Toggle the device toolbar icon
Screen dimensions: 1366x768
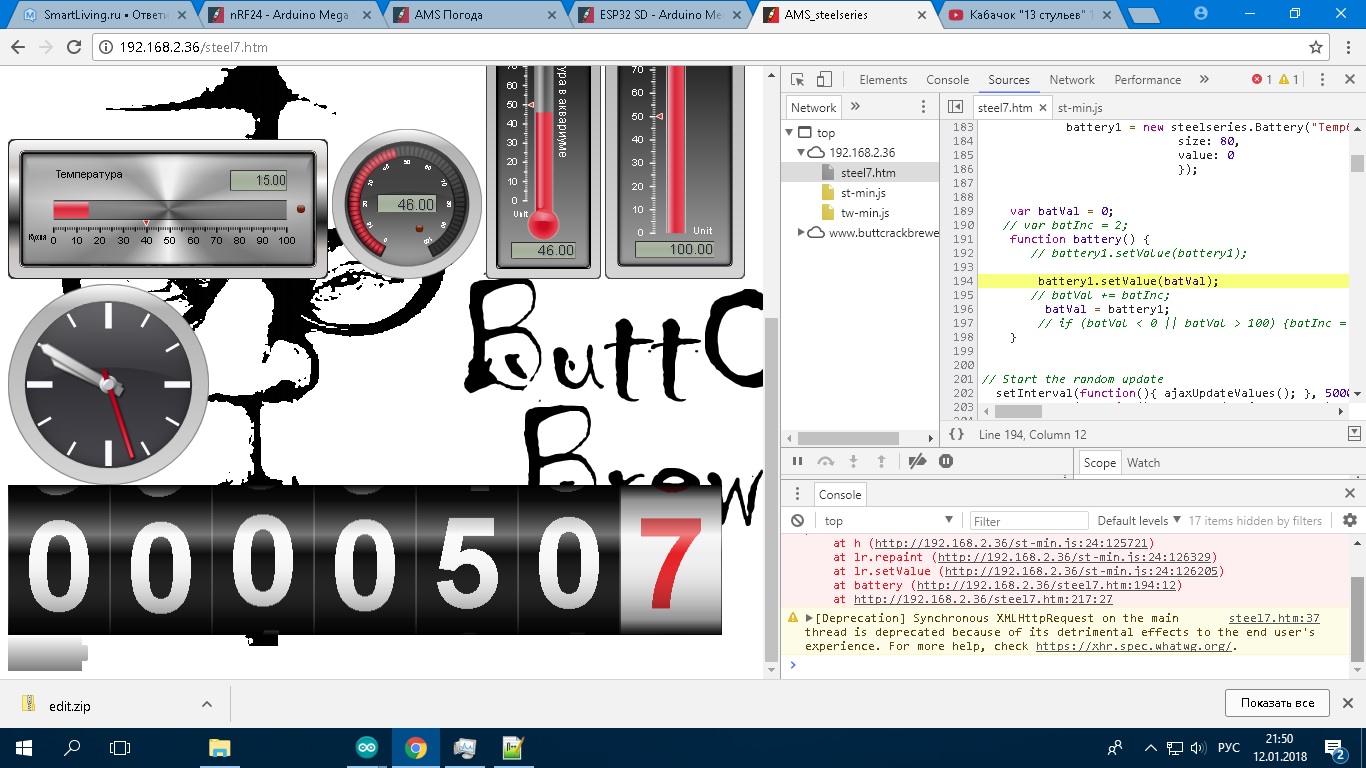[x=824, y=80]
